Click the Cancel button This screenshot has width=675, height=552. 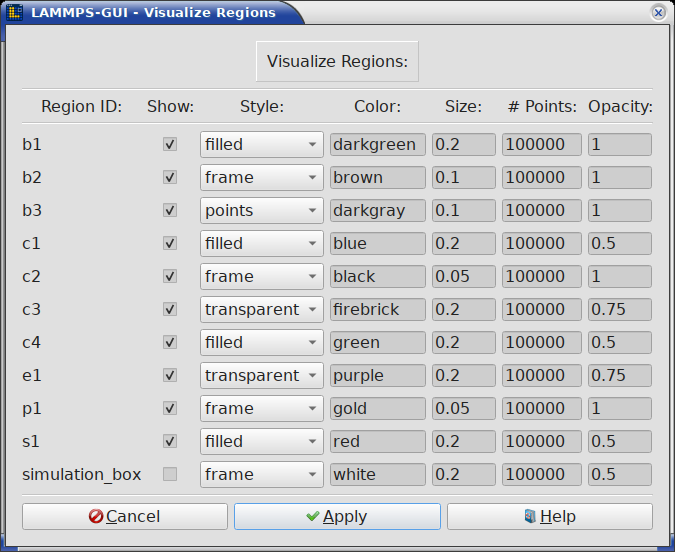click(125, 516)
